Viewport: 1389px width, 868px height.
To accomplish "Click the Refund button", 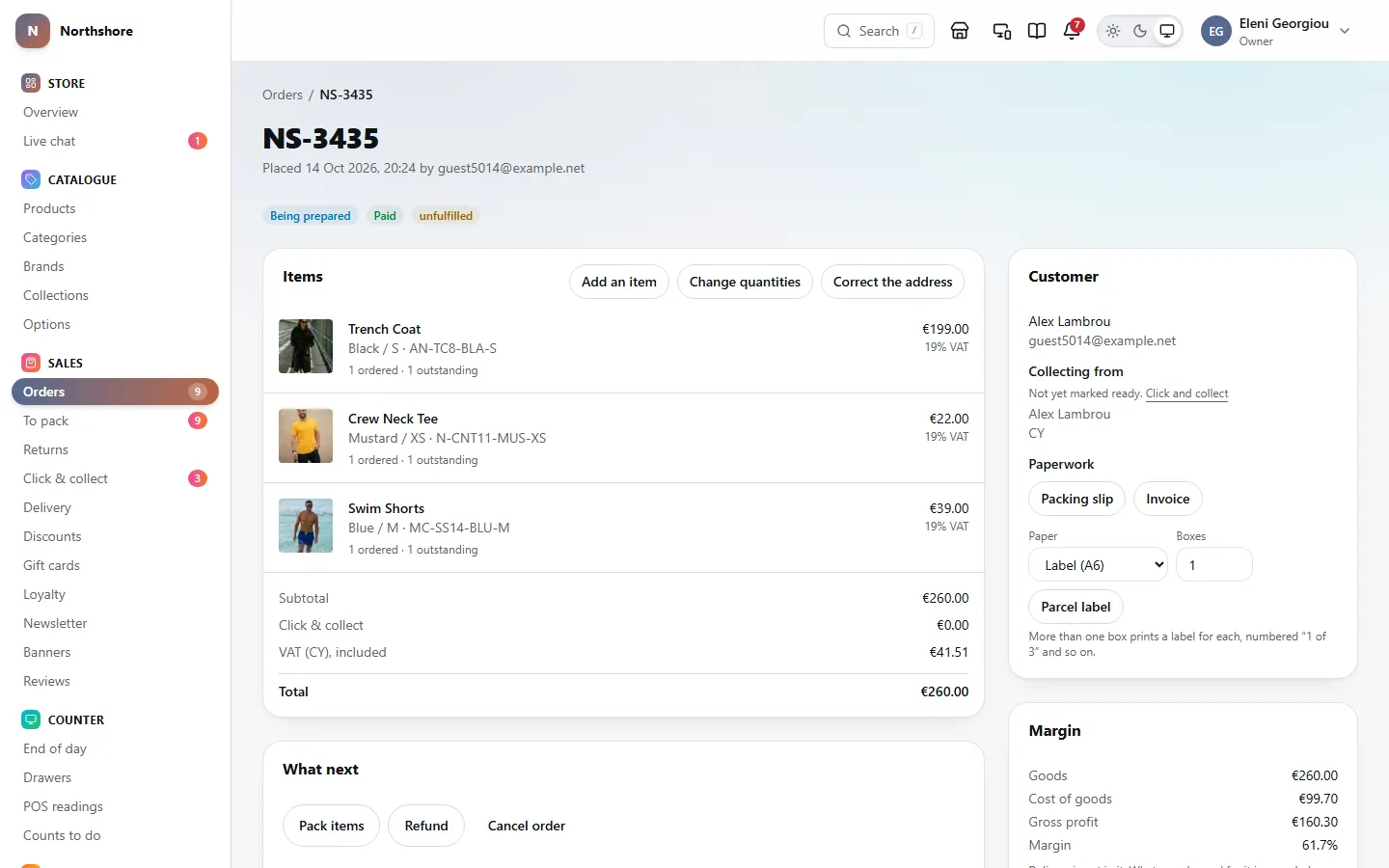I will point(426,826).
